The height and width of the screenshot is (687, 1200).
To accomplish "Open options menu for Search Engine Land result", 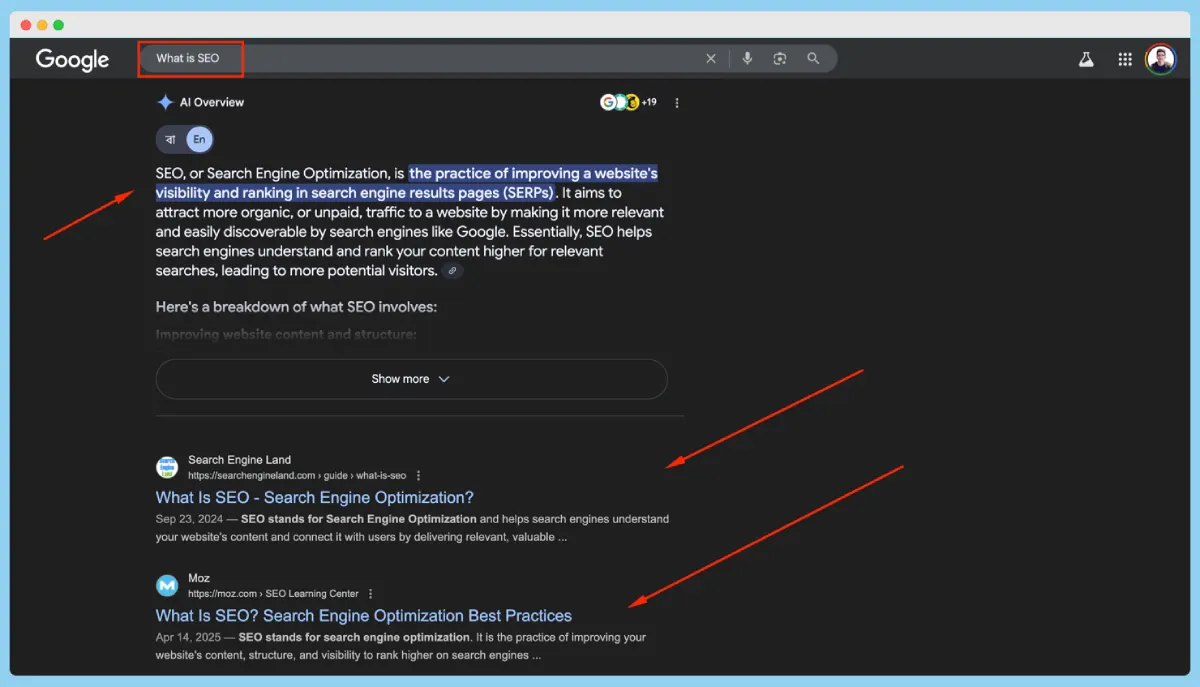I will [x=418, y=475].
